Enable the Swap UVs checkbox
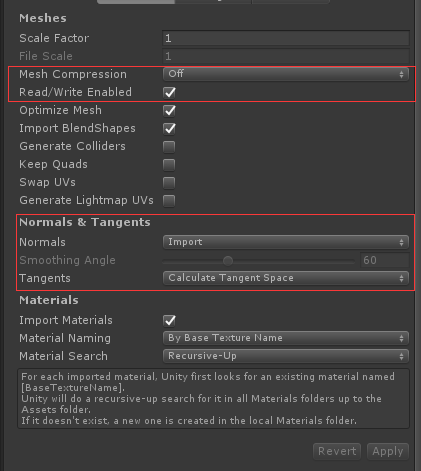 (x=169, y=183)
